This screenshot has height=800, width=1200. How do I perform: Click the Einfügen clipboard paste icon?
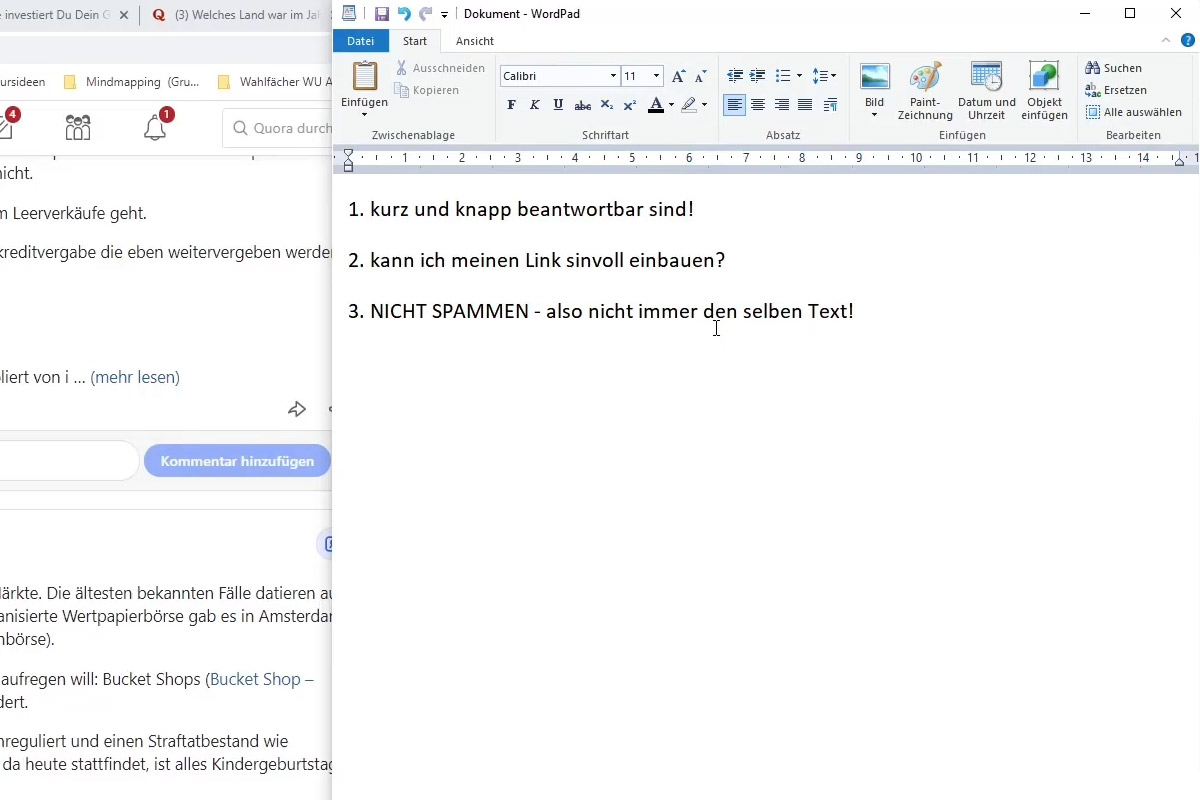pos(364,77)
